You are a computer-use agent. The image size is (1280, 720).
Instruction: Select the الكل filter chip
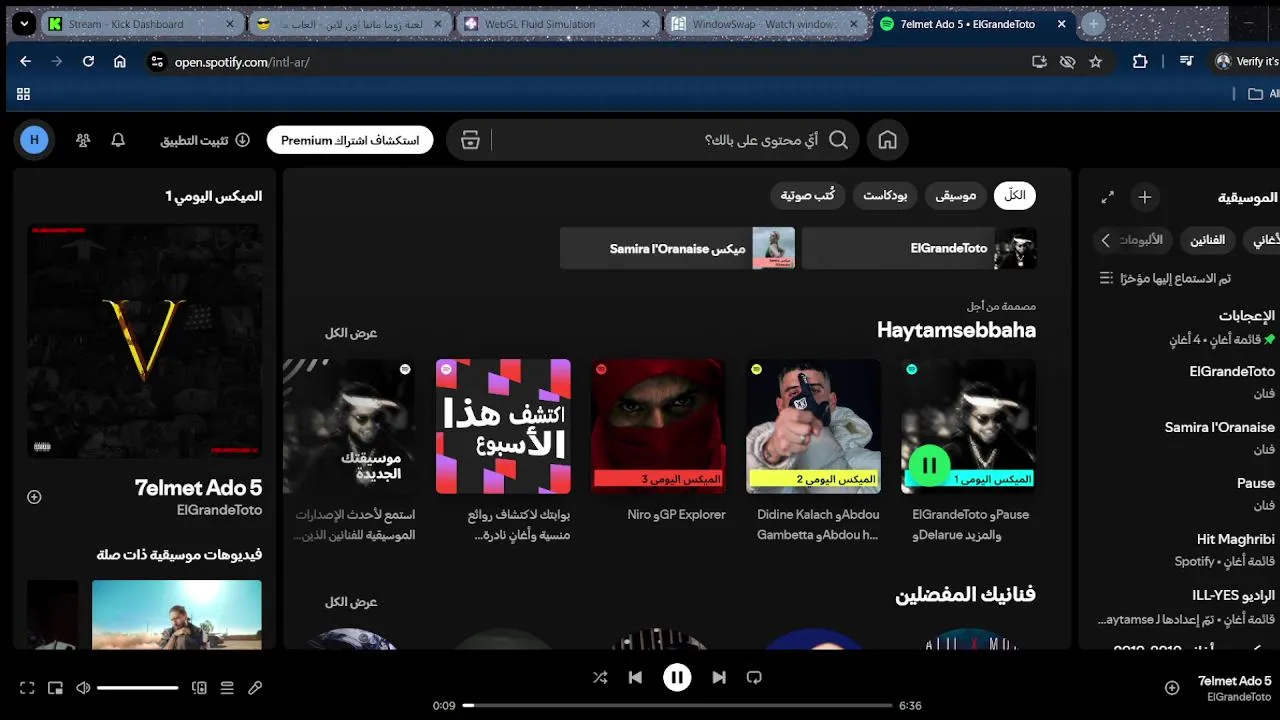click(x=1015, y=196)
